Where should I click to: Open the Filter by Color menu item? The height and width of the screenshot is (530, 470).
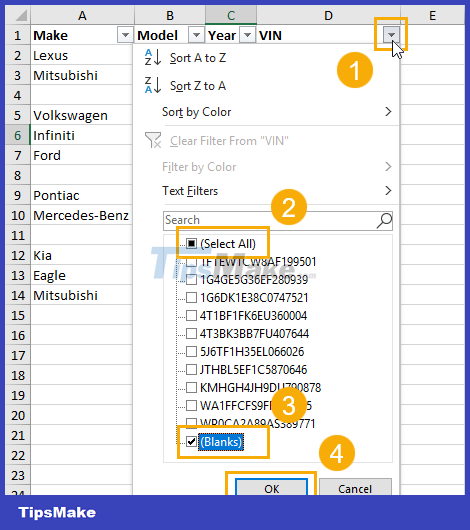pyautogui.click(x=199, y=167)
